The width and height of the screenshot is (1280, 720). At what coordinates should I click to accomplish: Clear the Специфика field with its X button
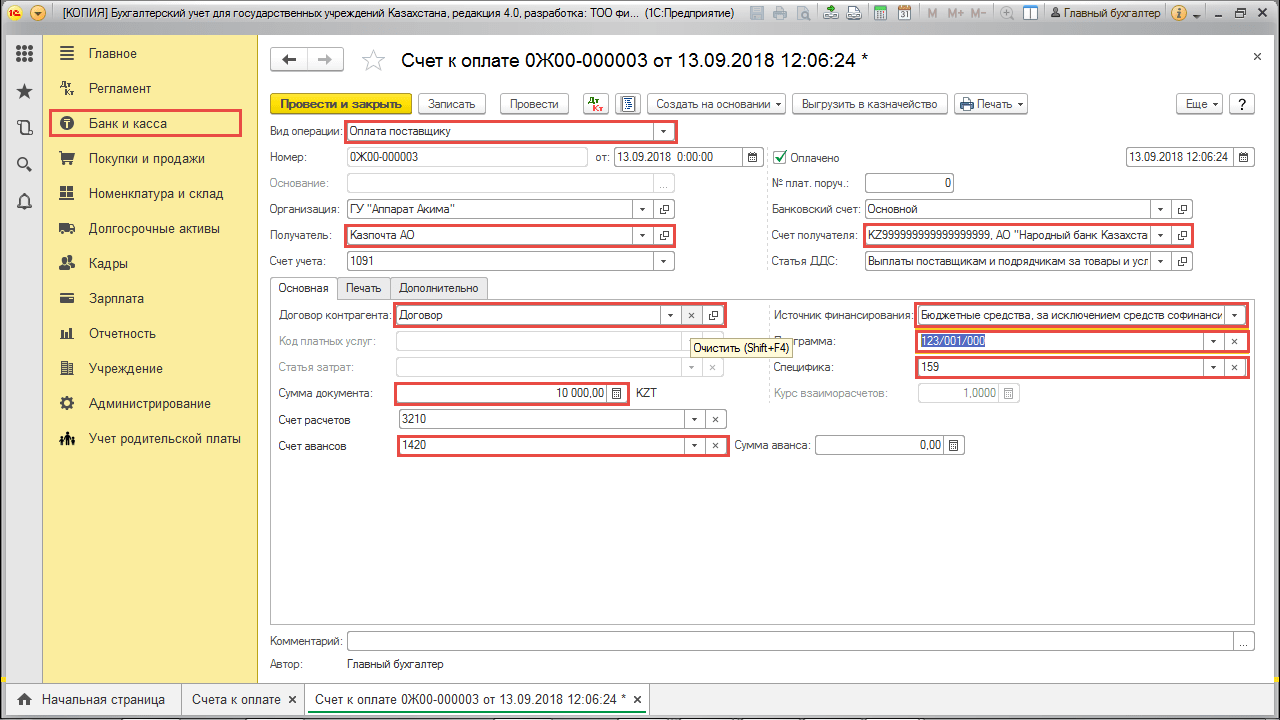(x=1235, y=367)
